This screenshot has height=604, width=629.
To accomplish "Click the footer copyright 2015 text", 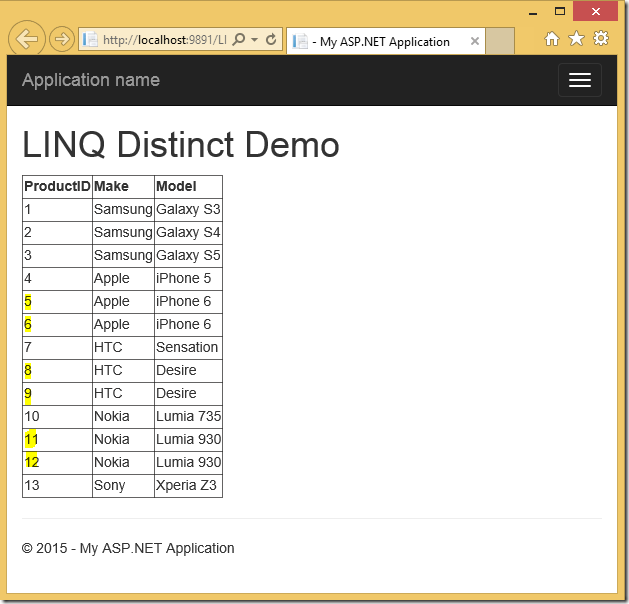I will tap(128, 548).
